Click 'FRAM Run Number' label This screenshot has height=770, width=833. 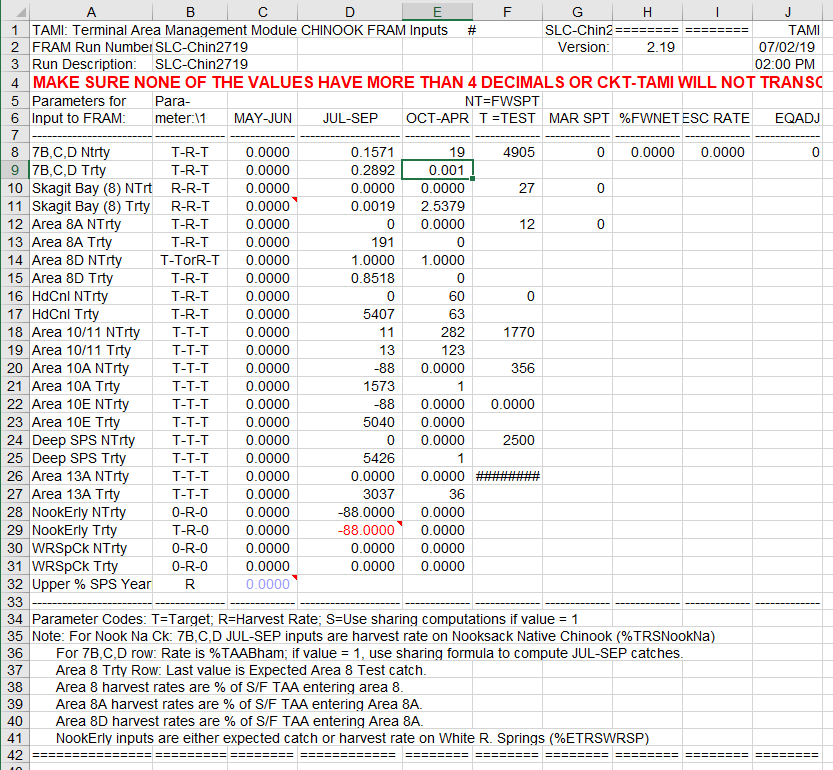click(x=91, y=47)
